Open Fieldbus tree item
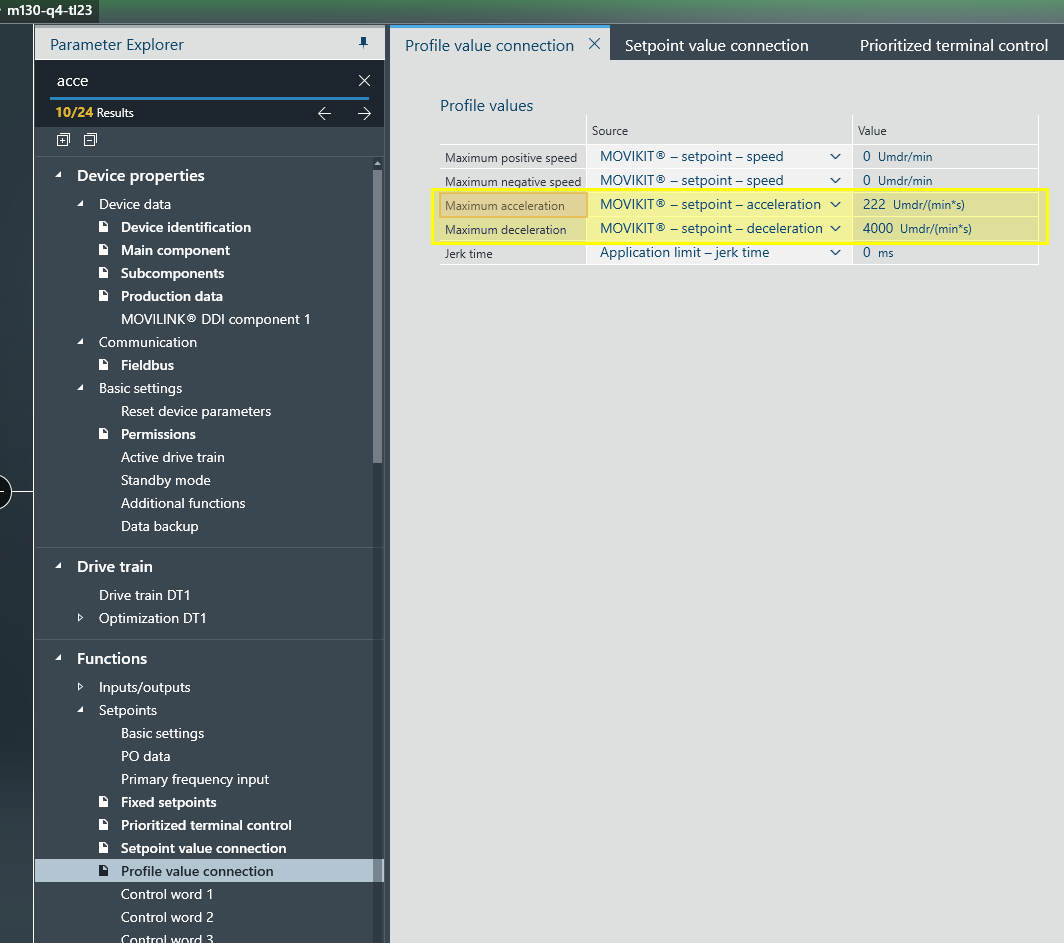1064x943 pixels. 147,365
